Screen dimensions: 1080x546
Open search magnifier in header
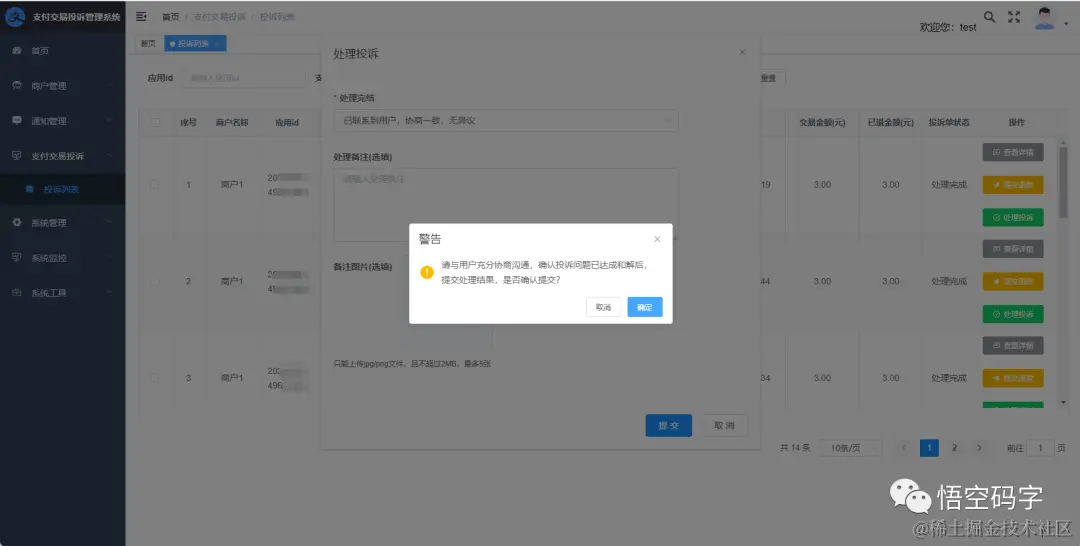(989, 17)
